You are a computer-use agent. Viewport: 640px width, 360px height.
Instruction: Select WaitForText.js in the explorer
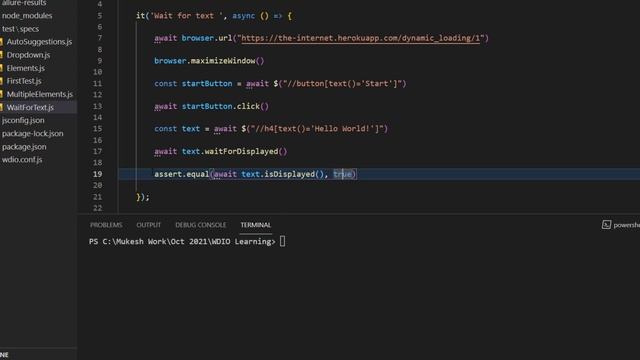coord(30,107)
